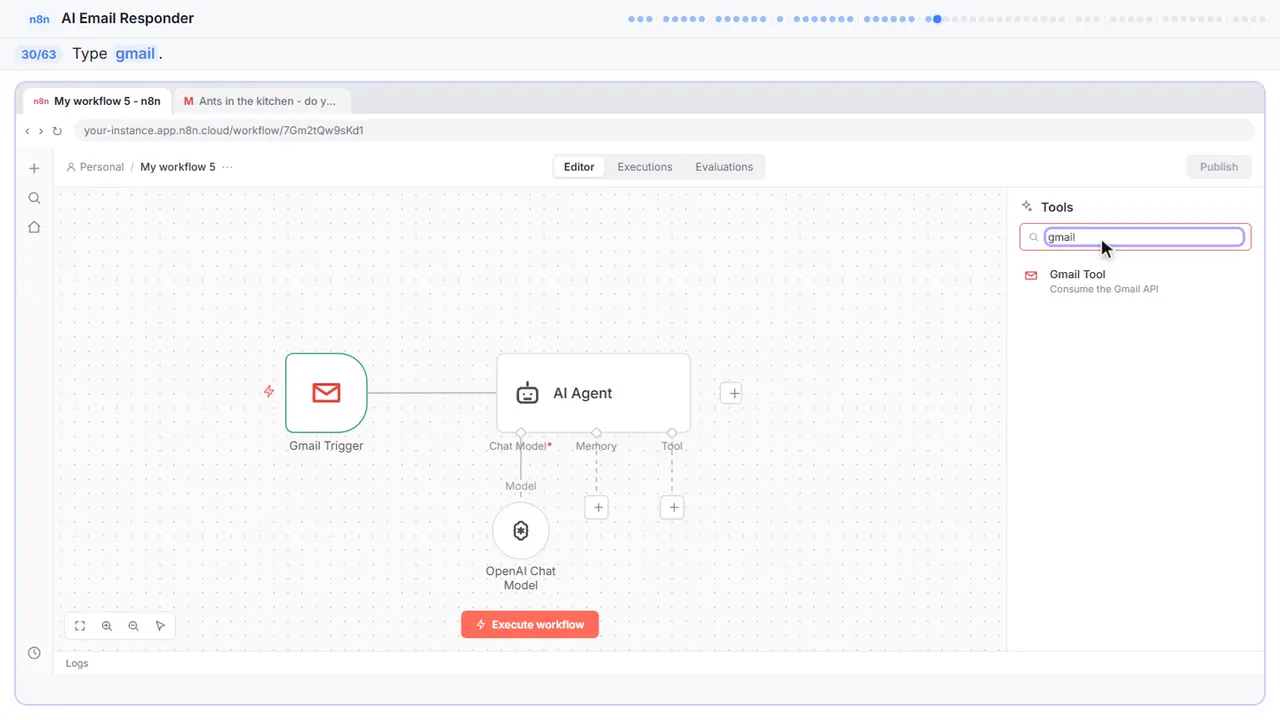Click the Chat Model connector diamond on AI Agent

point(521,433)
